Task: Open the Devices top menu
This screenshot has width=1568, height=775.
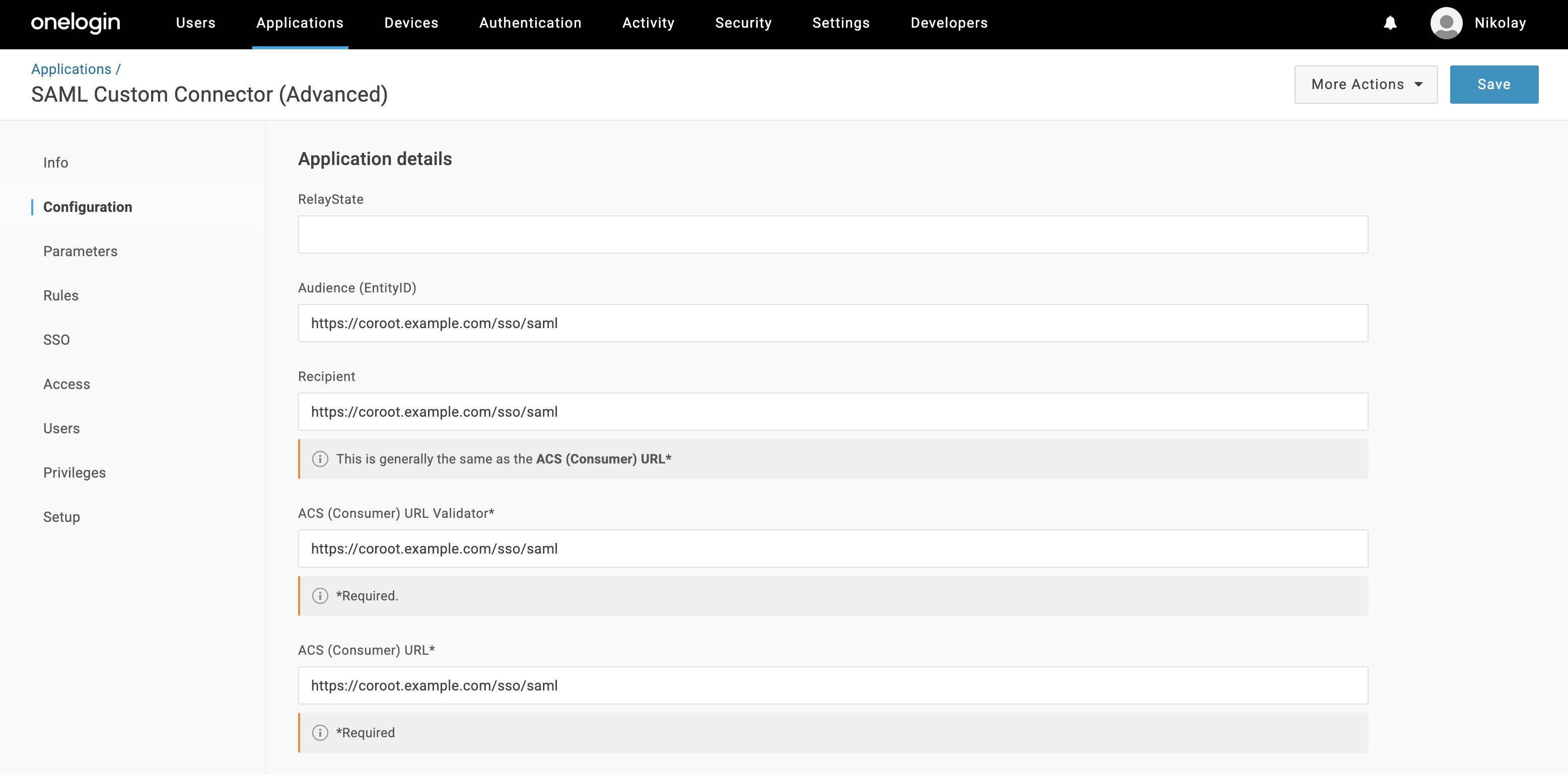Action: pyautogui.click(x=411, y=23)
